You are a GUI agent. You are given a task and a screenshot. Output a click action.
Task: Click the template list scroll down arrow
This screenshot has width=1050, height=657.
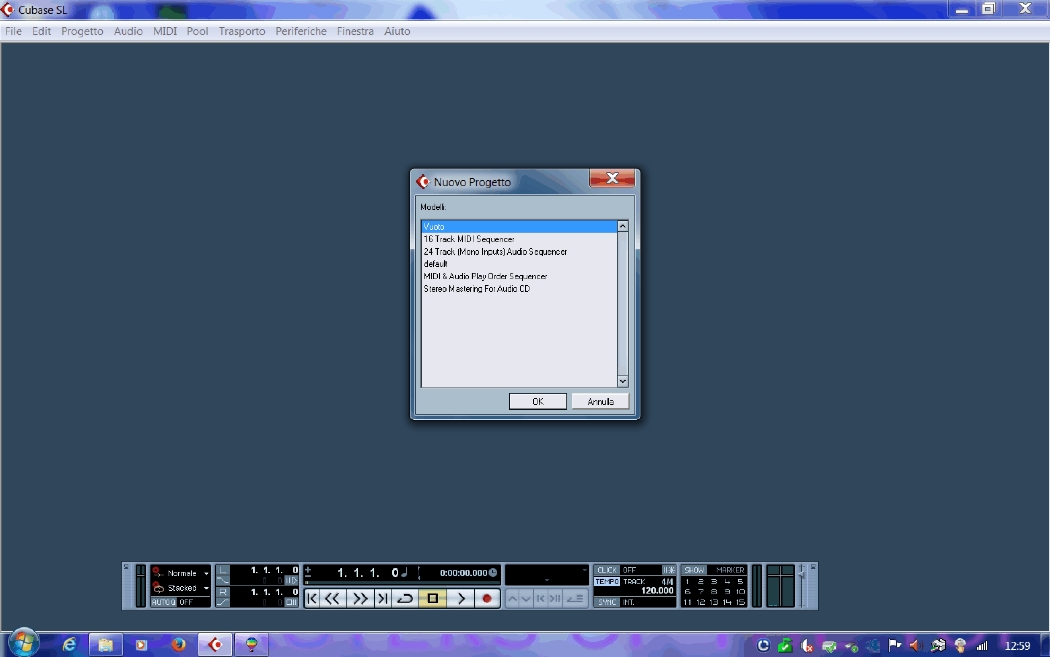point(623,381)
